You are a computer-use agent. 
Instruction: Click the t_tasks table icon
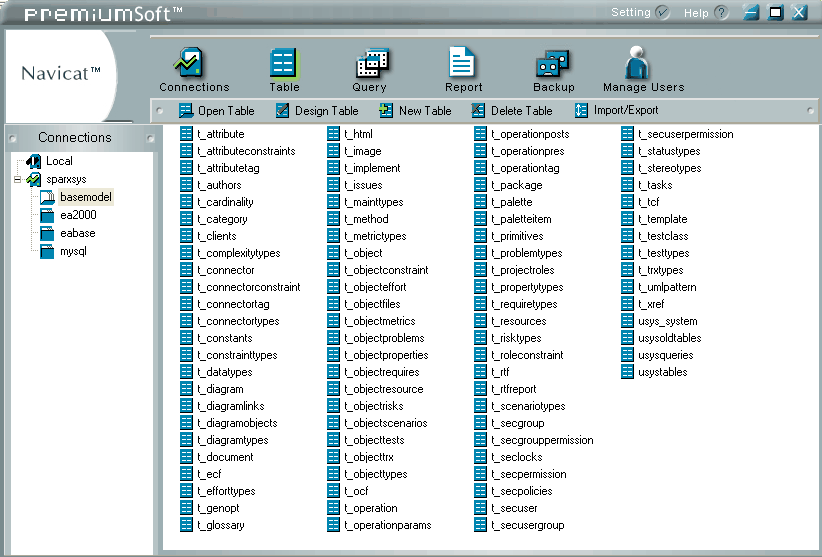pos(628,184)
